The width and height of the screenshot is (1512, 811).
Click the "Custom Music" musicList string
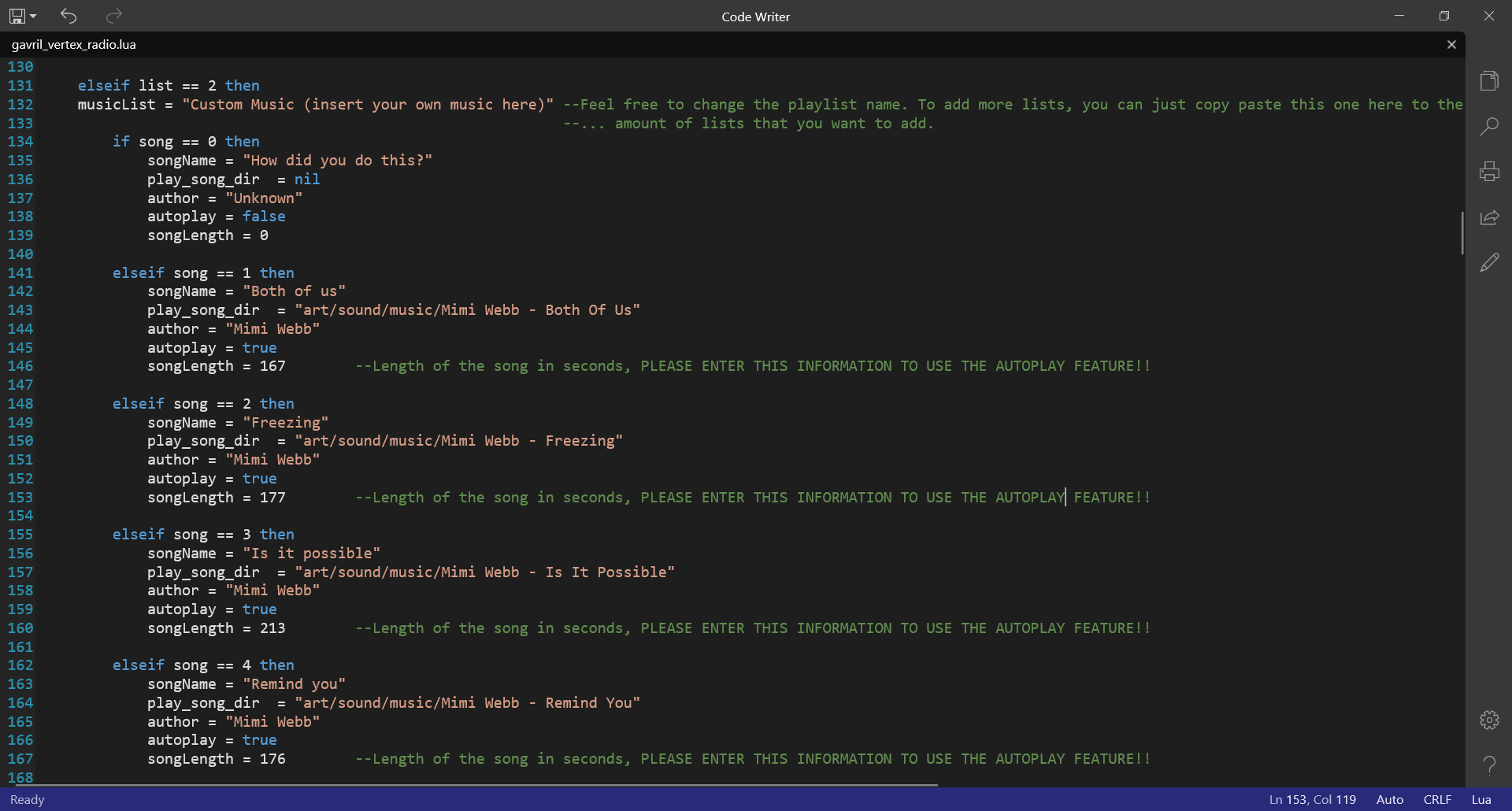pos(368,105)
